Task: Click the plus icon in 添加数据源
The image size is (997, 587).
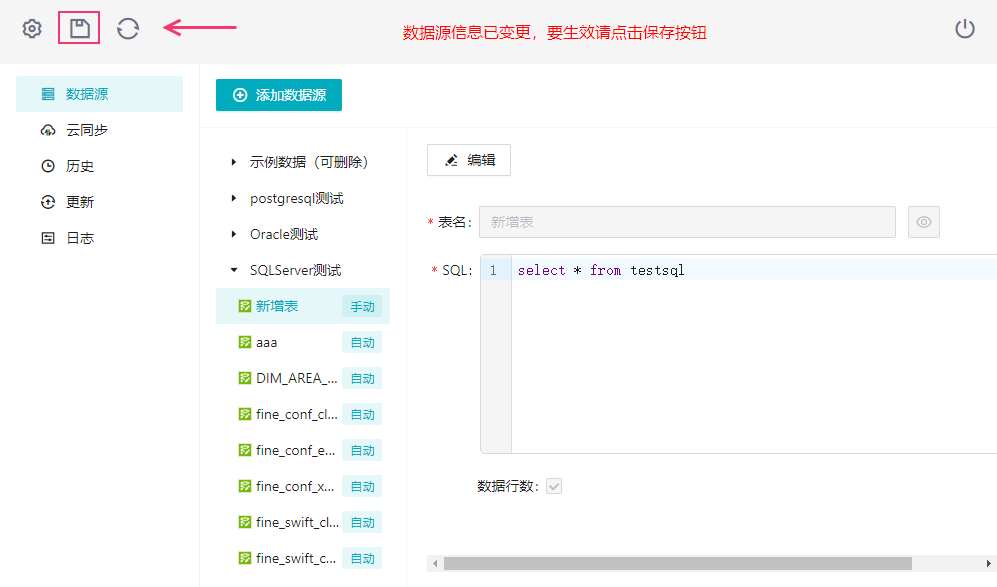Action: coord(240,95)
